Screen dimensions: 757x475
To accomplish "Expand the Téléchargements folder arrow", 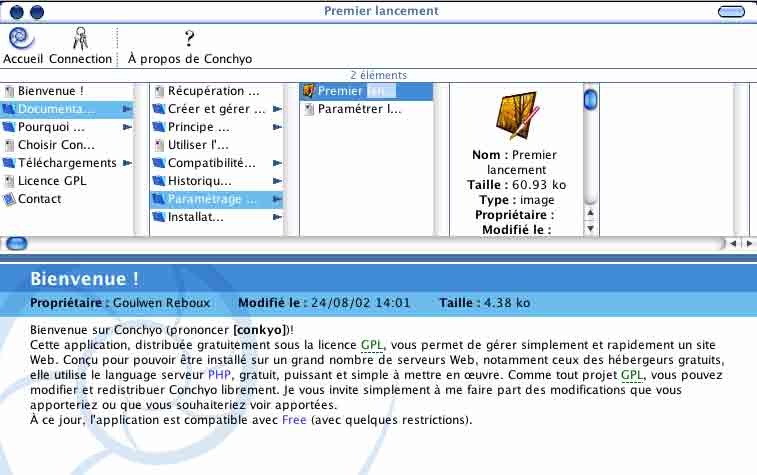I will point(127,163).
